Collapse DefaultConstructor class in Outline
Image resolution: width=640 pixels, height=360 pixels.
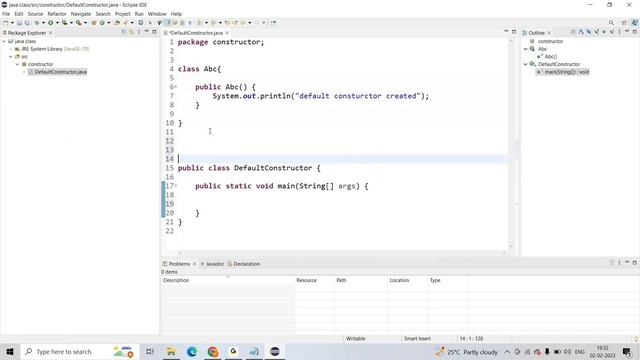point(526,64)
